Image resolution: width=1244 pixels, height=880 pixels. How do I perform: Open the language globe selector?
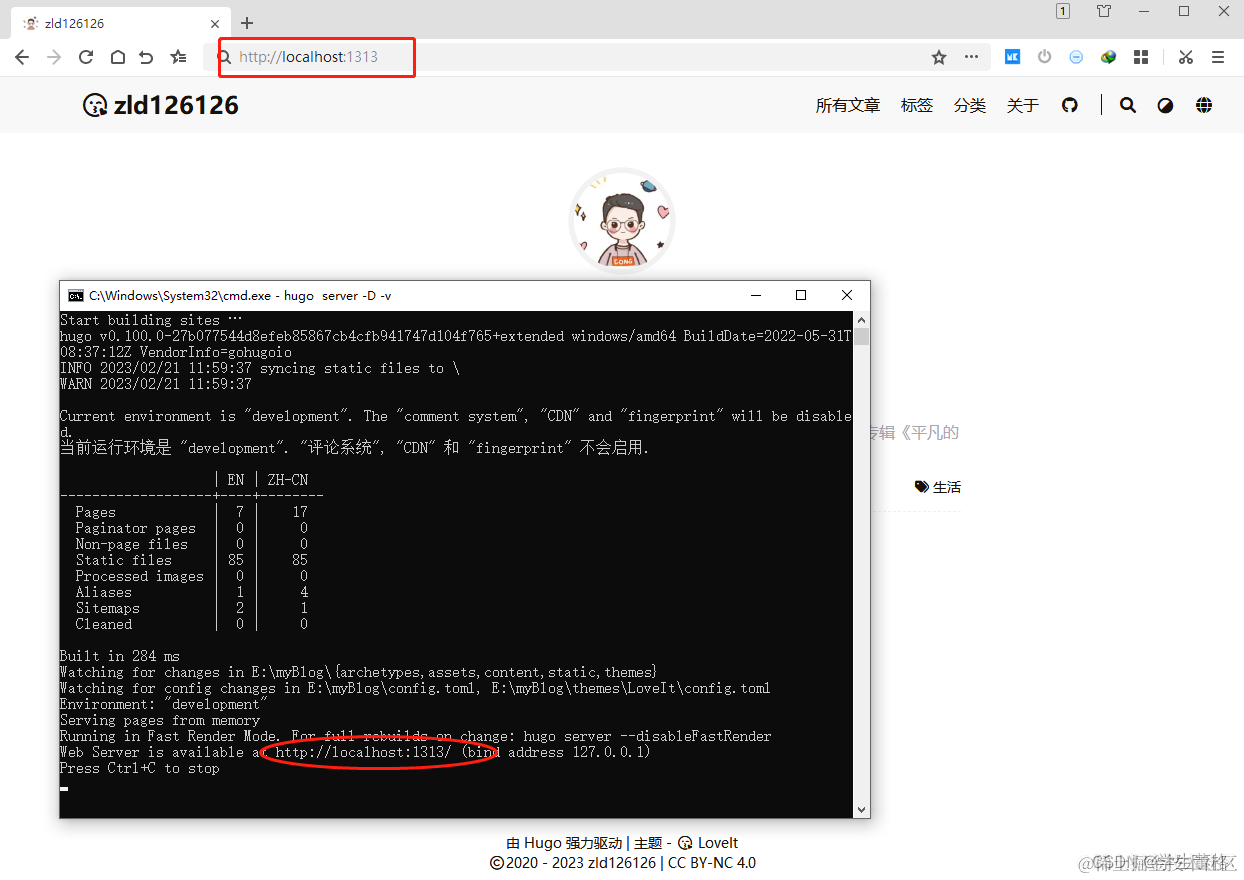pos(1204,105)
